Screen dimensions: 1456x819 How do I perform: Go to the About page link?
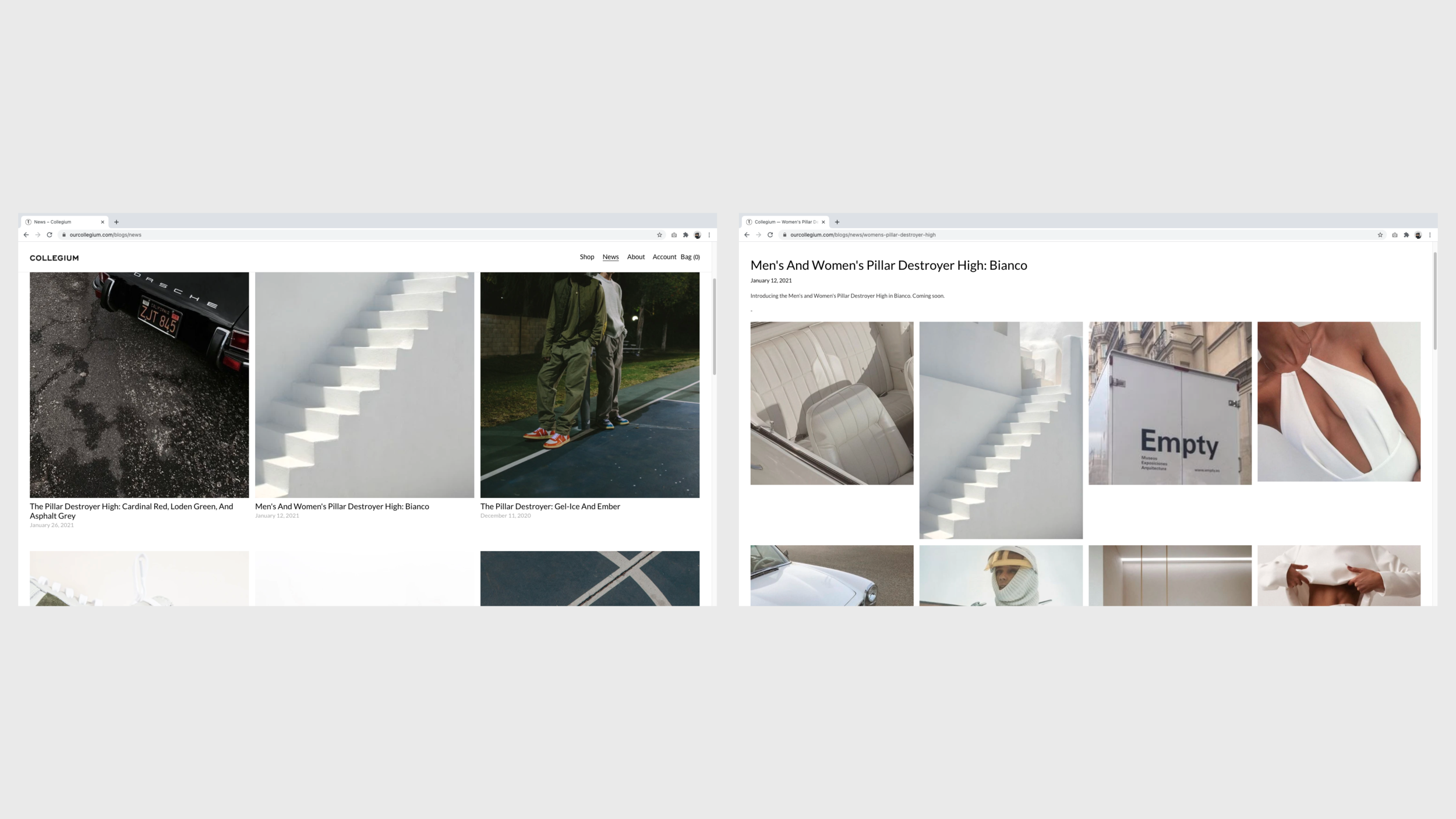coord(635,257)
